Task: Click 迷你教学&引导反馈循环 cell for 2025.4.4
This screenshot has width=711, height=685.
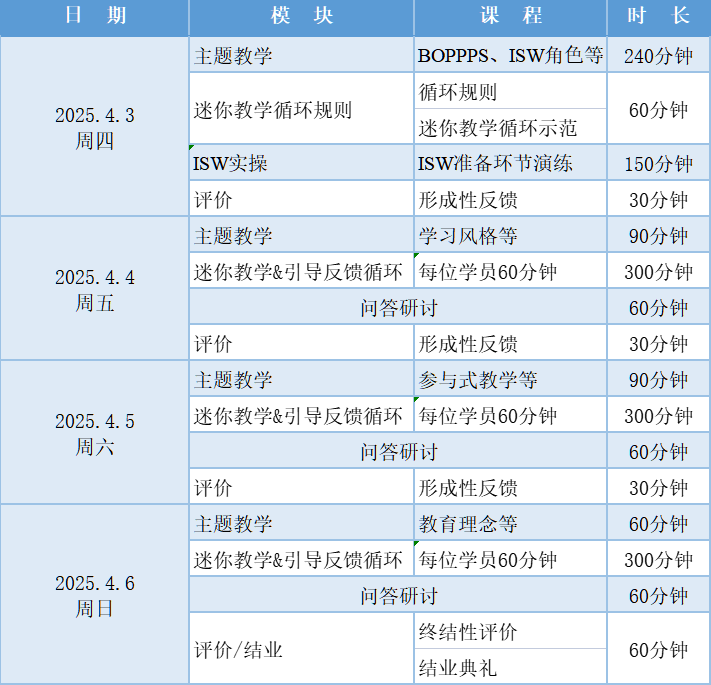Action: 302,270
